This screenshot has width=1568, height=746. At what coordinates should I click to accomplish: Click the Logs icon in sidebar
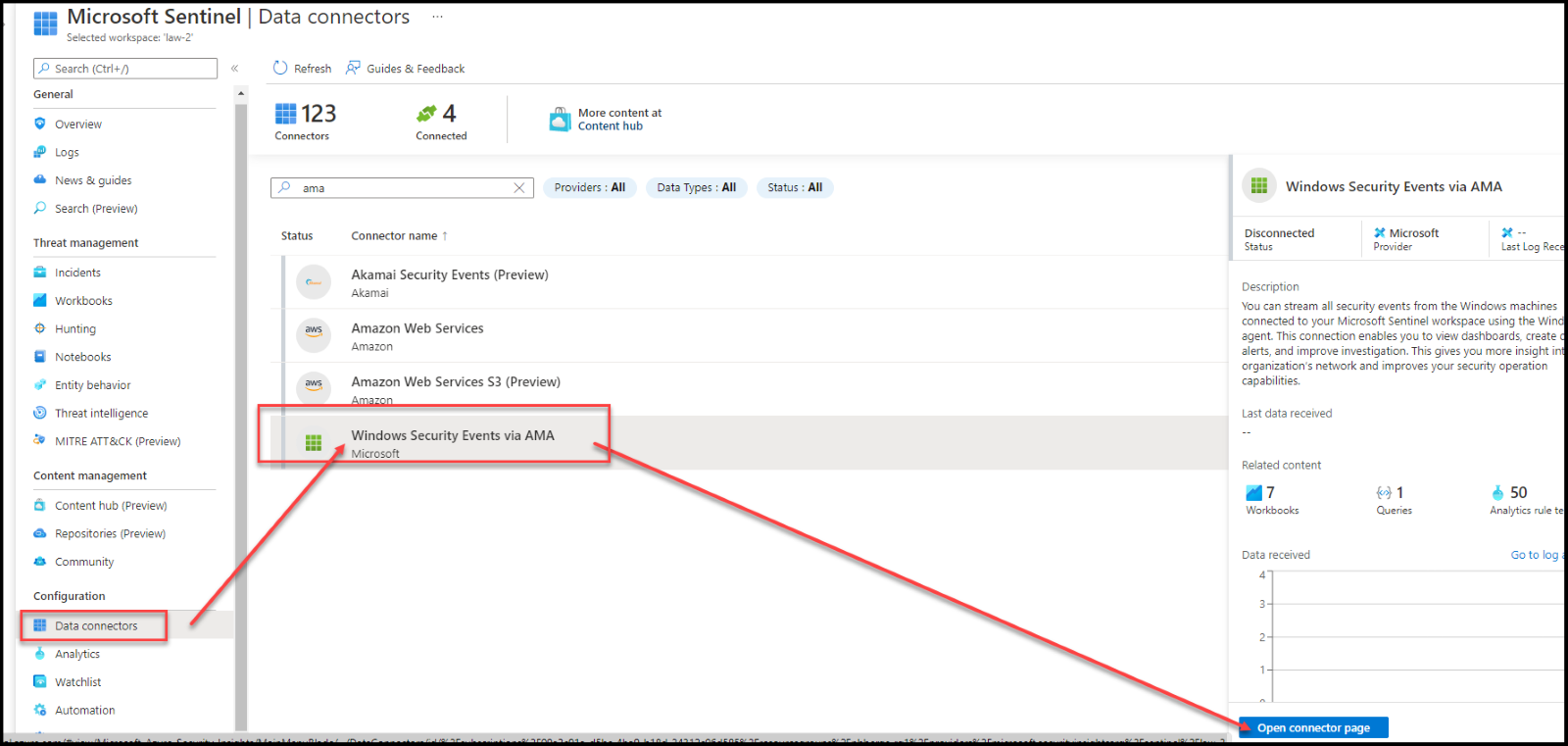(40, 152)
